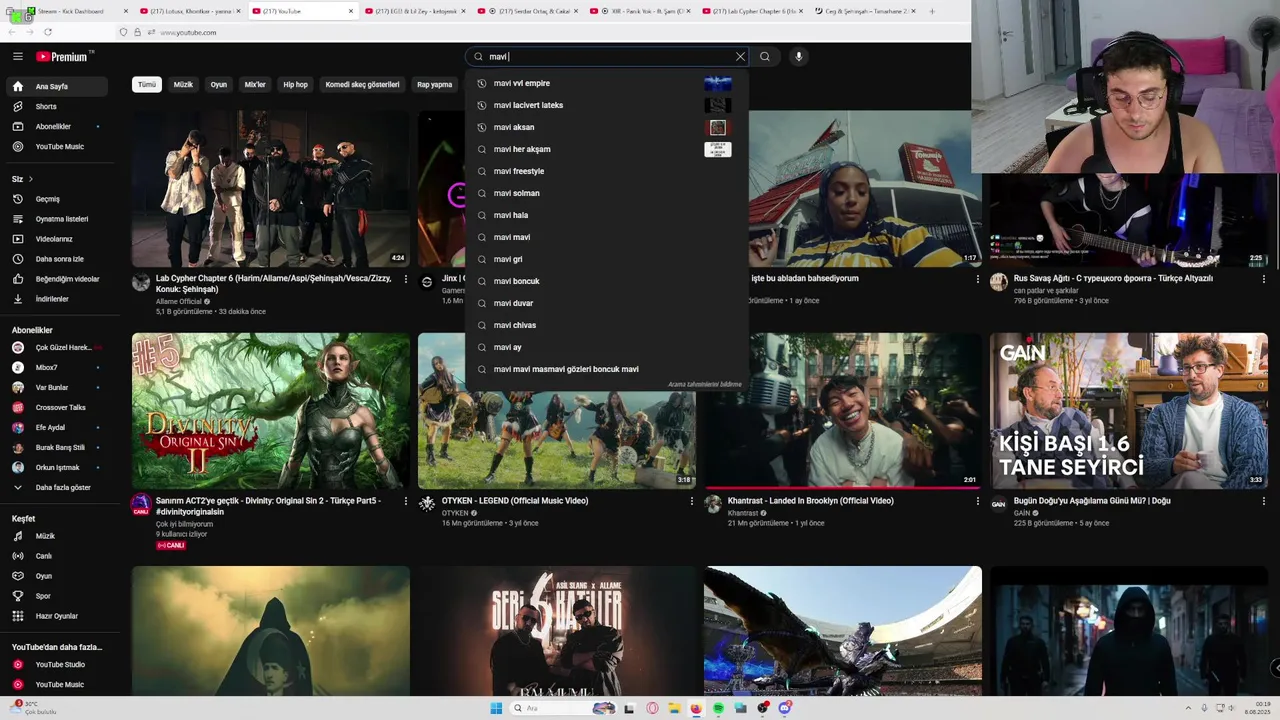
Task: Pick the mavi hala suggestion
Action: [x=606, y=215]
